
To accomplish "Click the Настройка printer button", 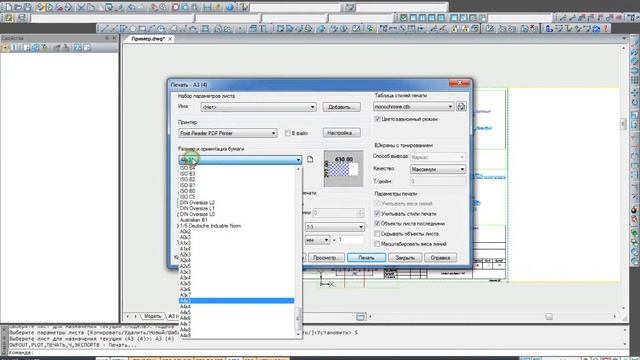I will (341, 133).
